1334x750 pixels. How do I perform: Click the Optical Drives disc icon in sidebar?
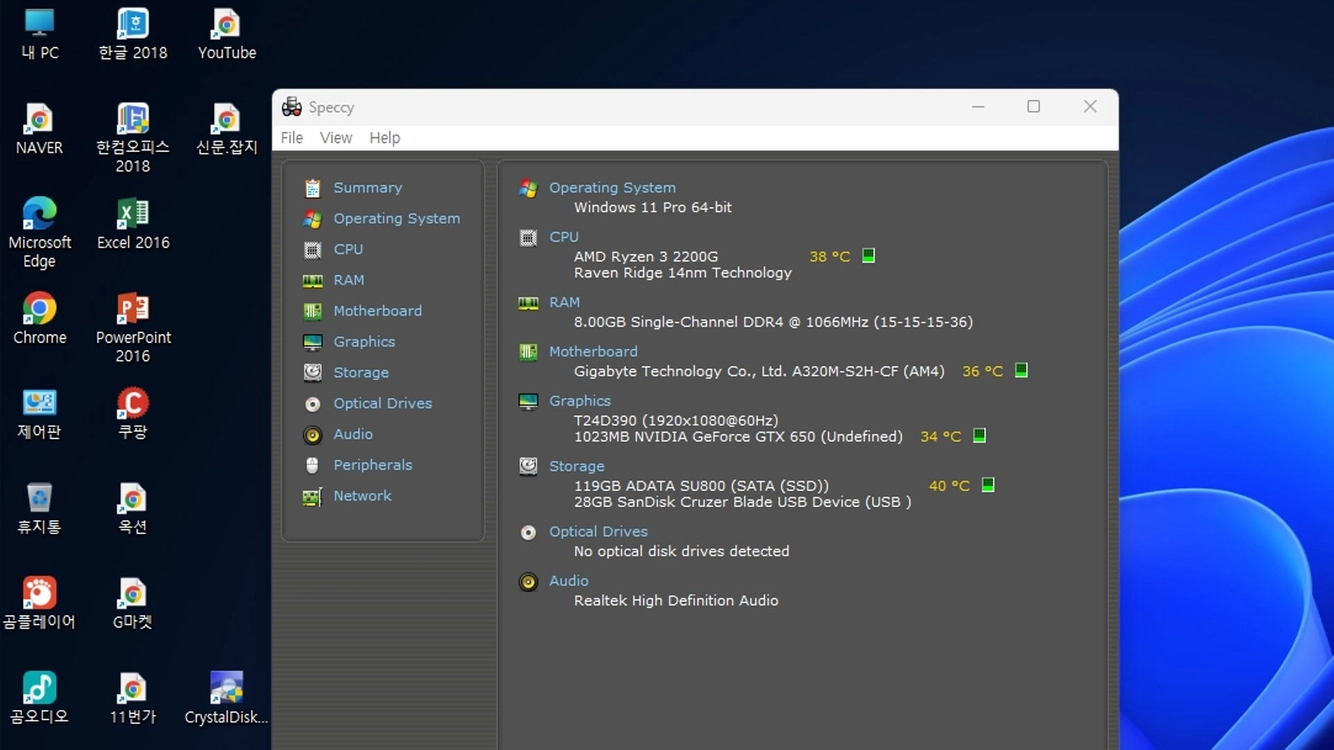click(313, 404)
